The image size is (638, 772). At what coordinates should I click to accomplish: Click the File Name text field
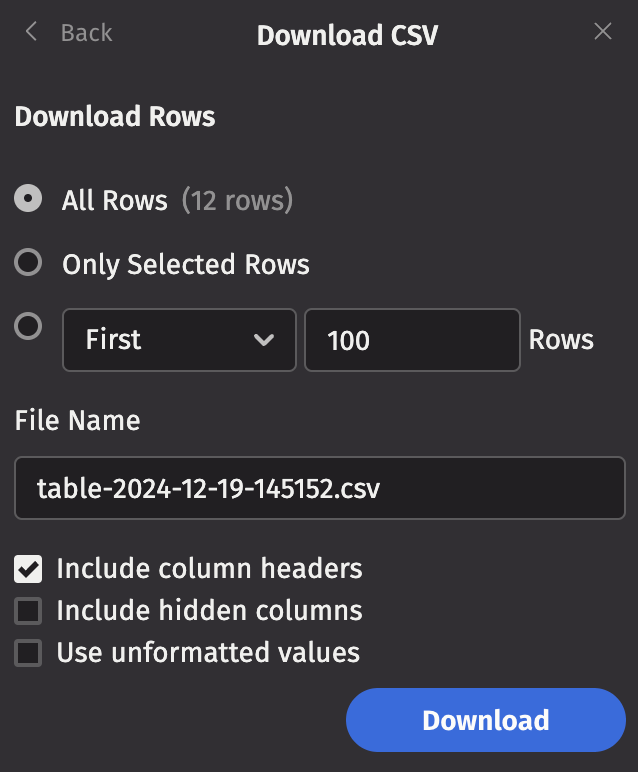pos(320,488)
